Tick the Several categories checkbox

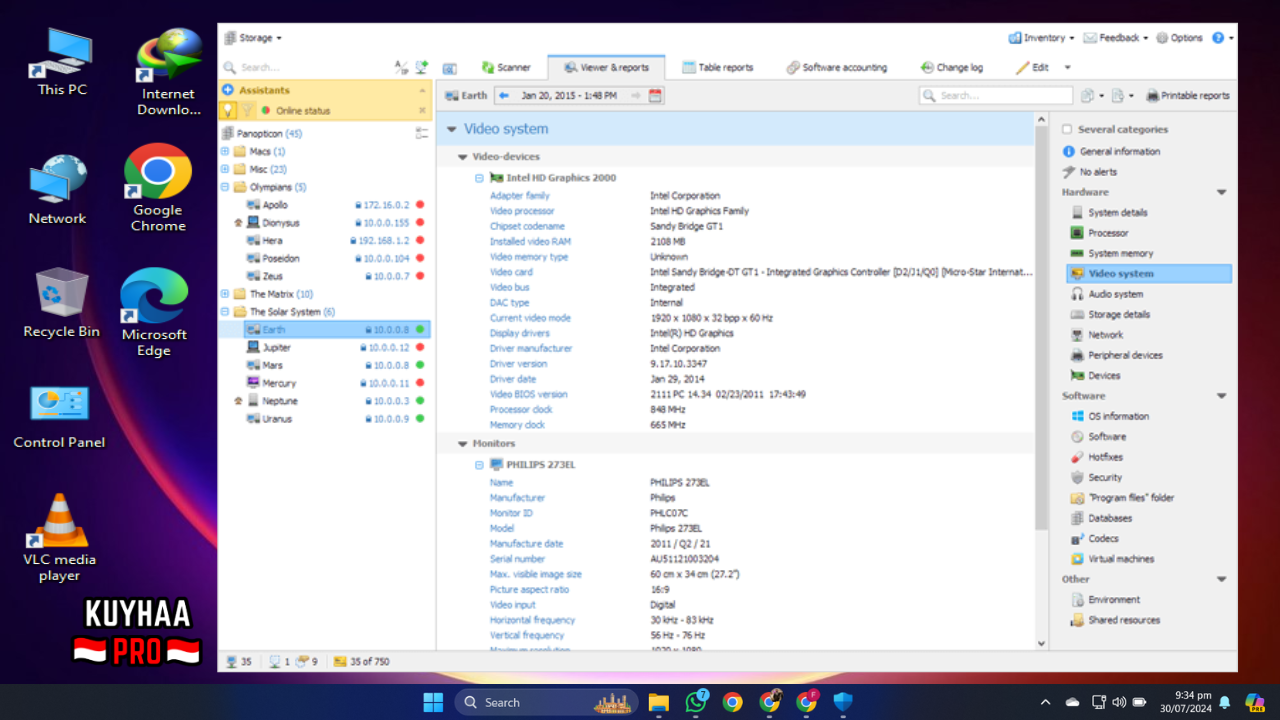pyautogui.click(x=1067, y=129)
